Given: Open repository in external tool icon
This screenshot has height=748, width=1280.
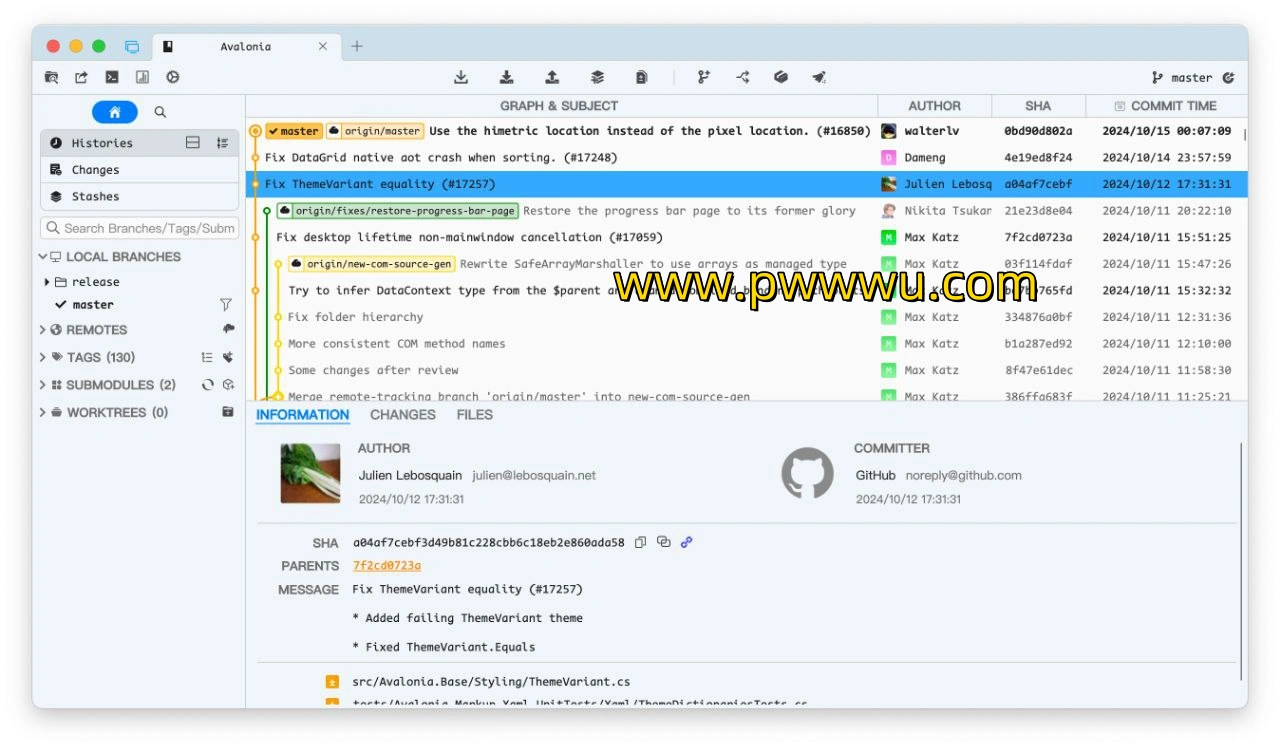Looking at the screenshot, I should pos(82,77).
